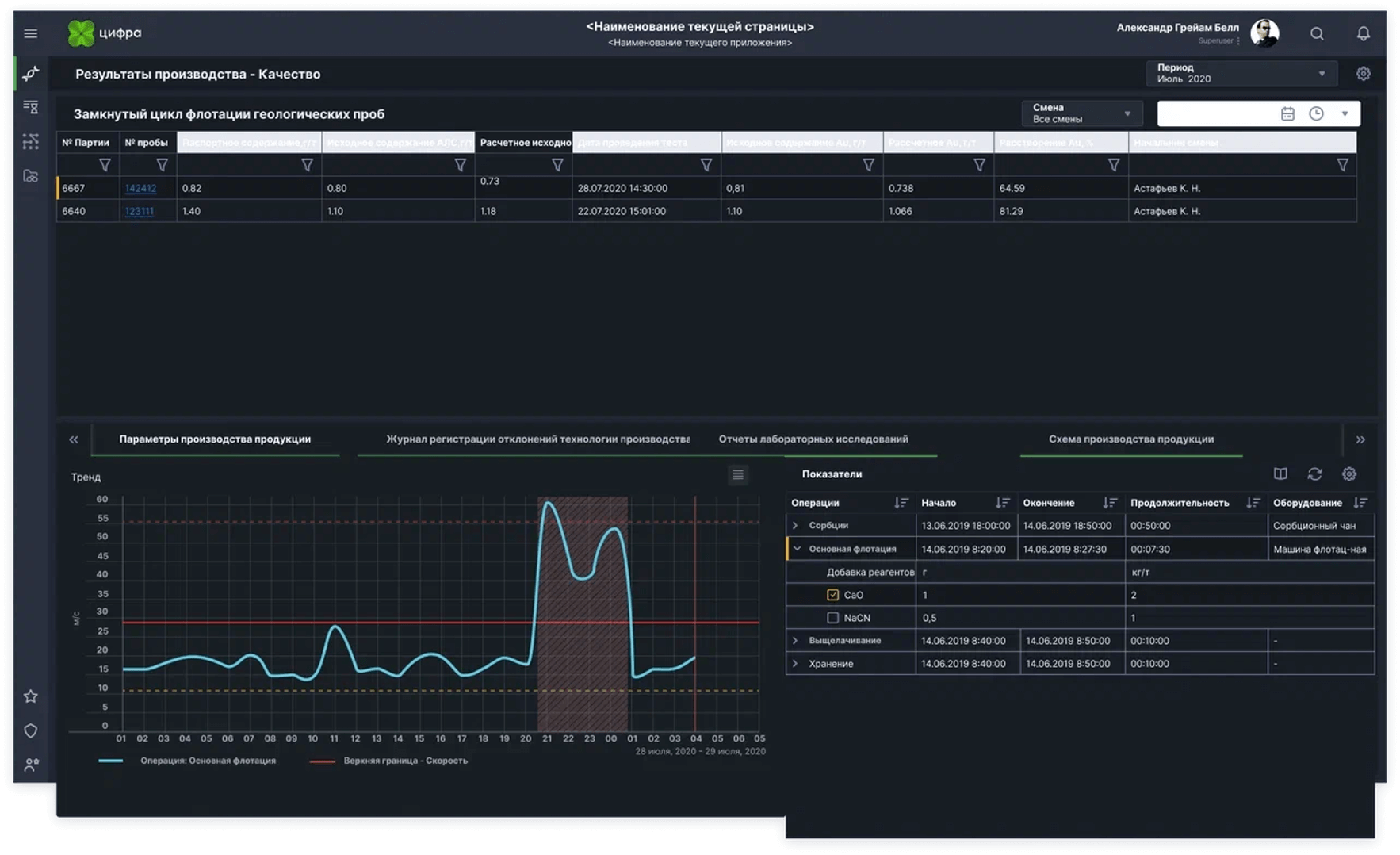Open the search magnifier in header
The width and height of the screenshot is (1400, 855).
pyautogui.click(x=1317, y=33)
